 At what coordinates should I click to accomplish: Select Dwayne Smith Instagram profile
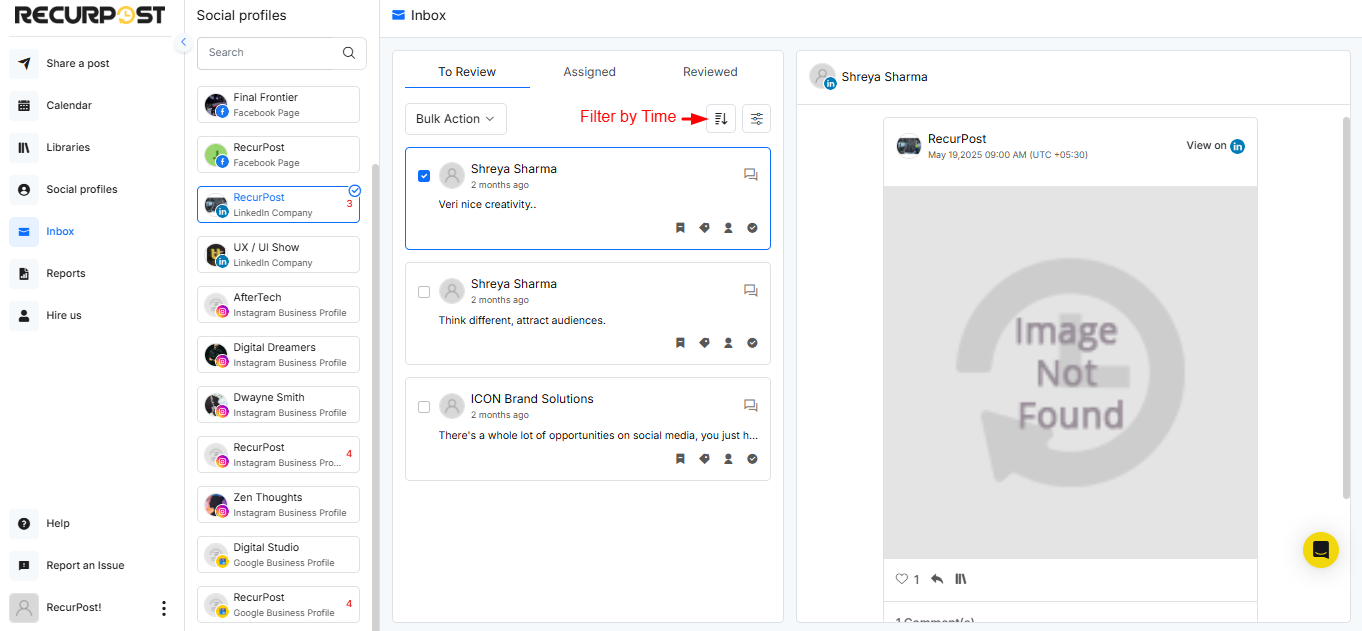pos(278,404)
